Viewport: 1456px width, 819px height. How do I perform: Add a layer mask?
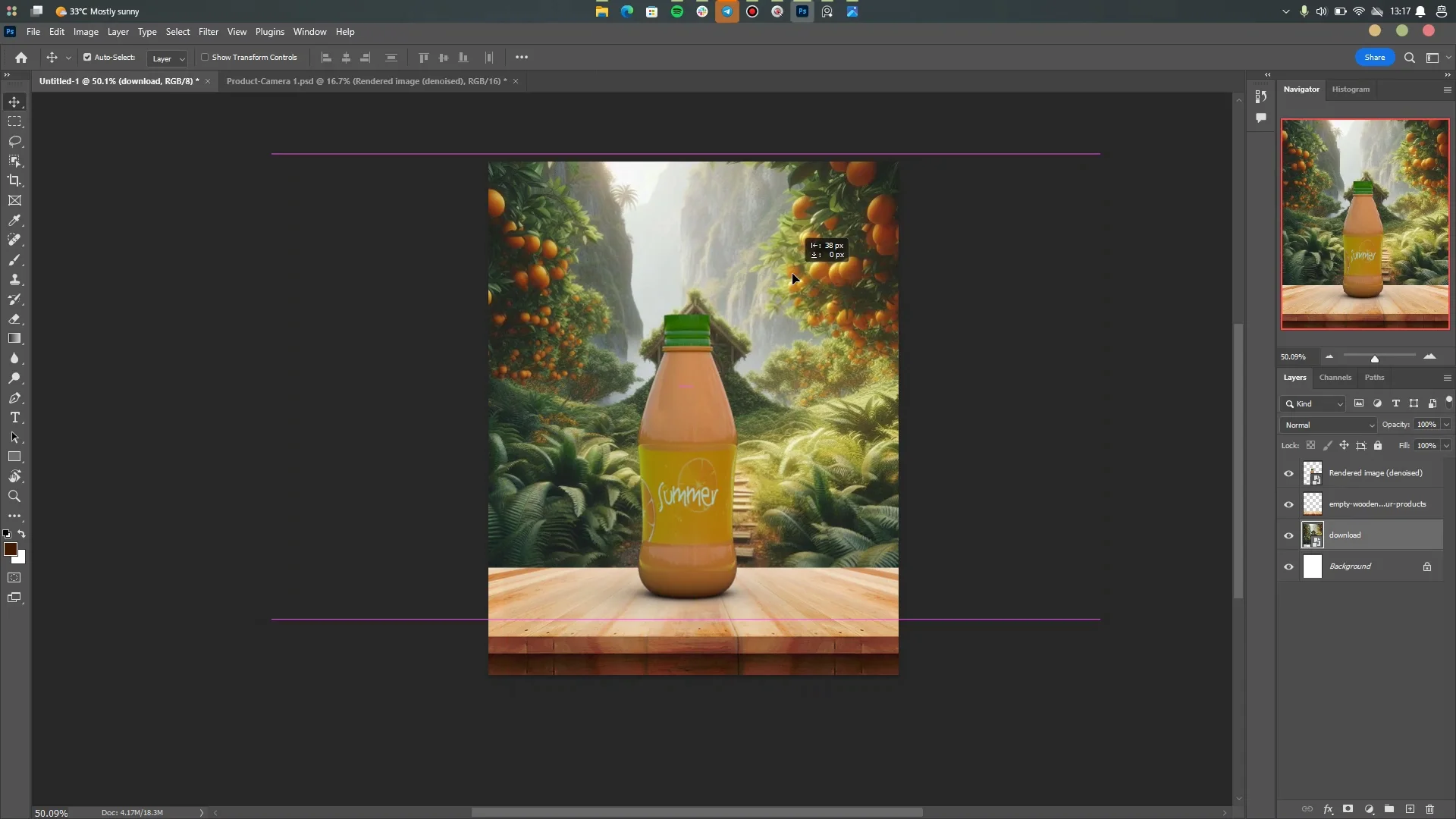(1348, 809)
